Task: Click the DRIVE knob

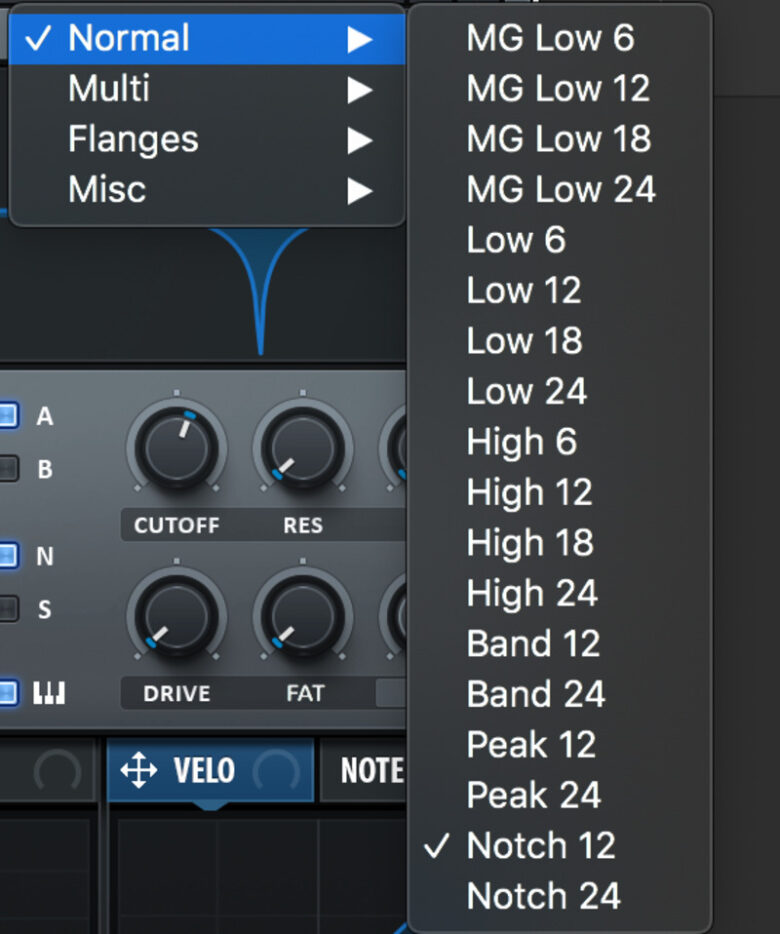Action: tap(176, 617)
